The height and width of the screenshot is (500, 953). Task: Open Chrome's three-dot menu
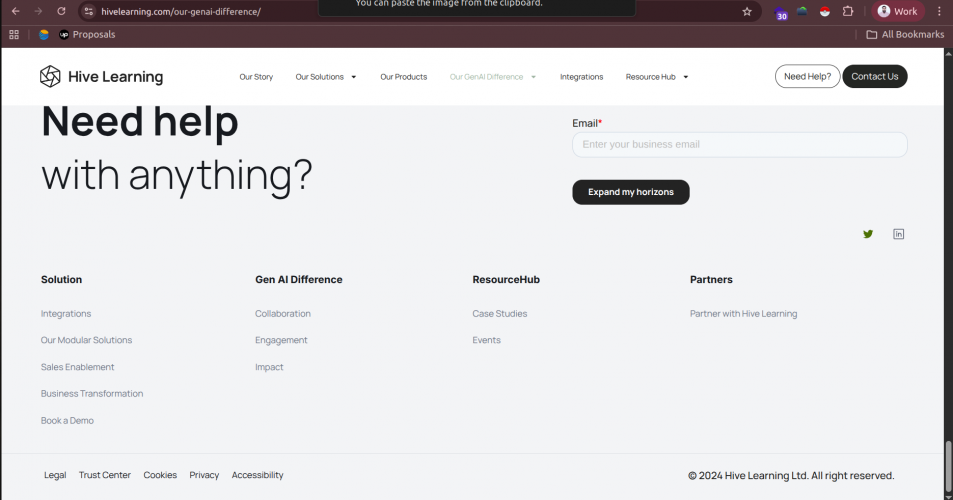coord(939,12)
